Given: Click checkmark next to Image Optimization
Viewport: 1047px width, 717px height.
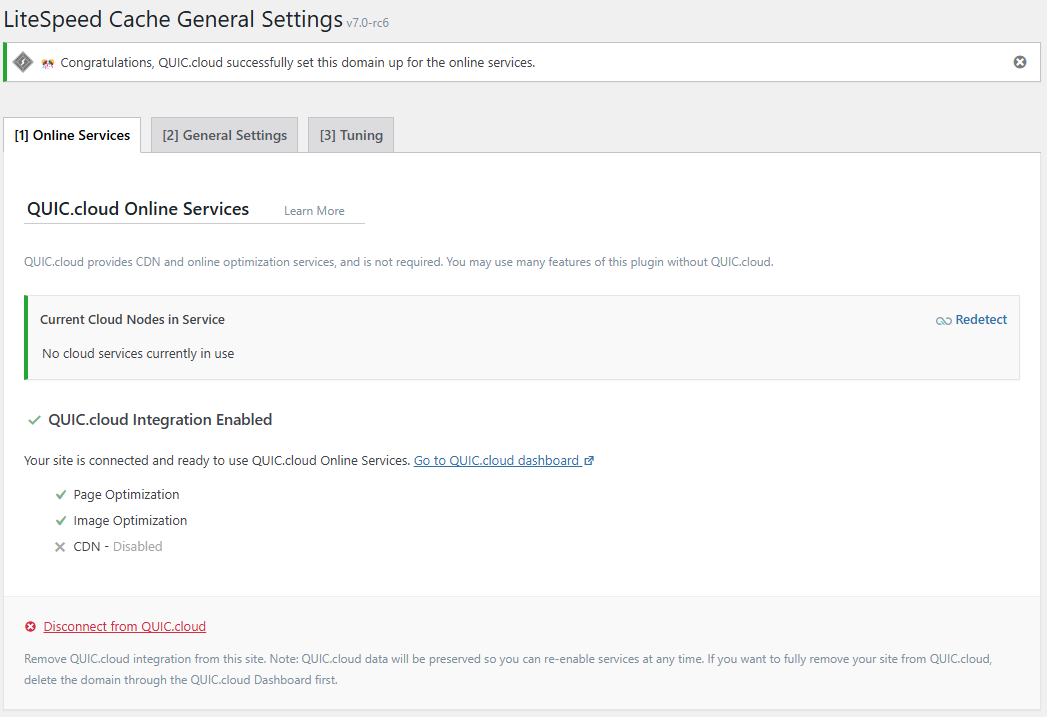Looking at the screenshot, I should [x=61, y=521].
